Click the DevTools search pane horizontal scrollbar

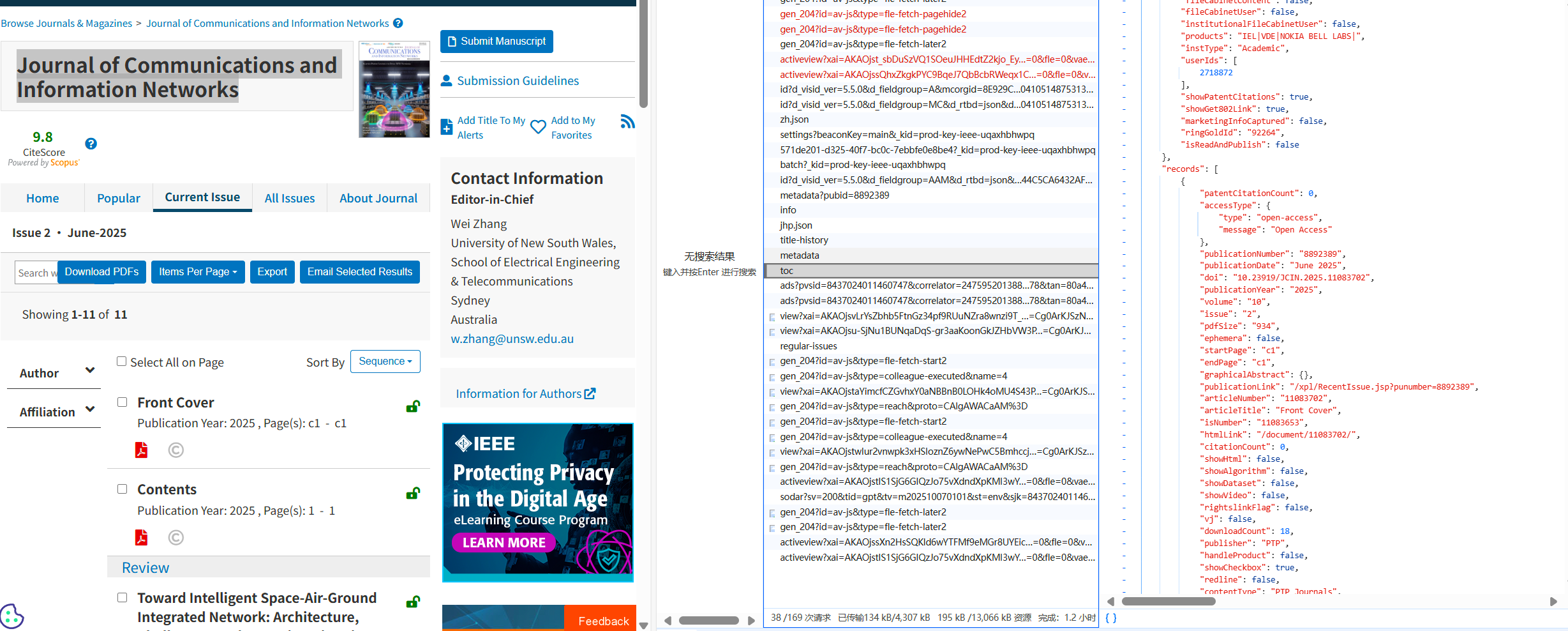click(x=709, y=620)
